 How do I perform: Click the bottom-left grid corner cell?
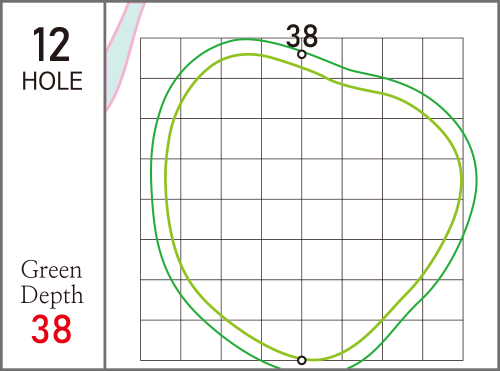[160, 340]
